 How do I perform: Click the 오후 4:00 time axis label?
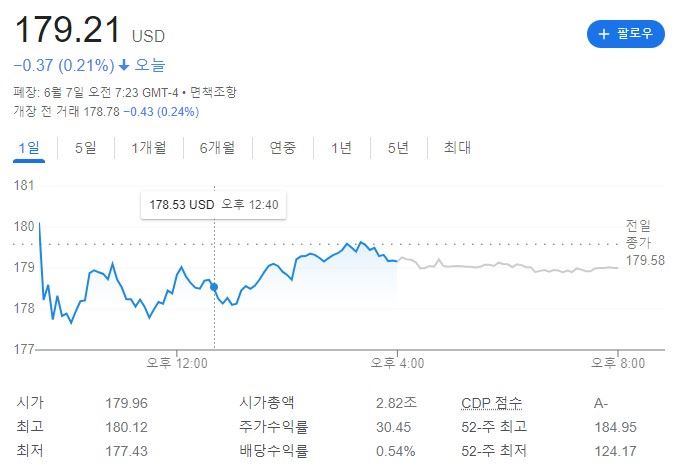click(x=398, y=363)
